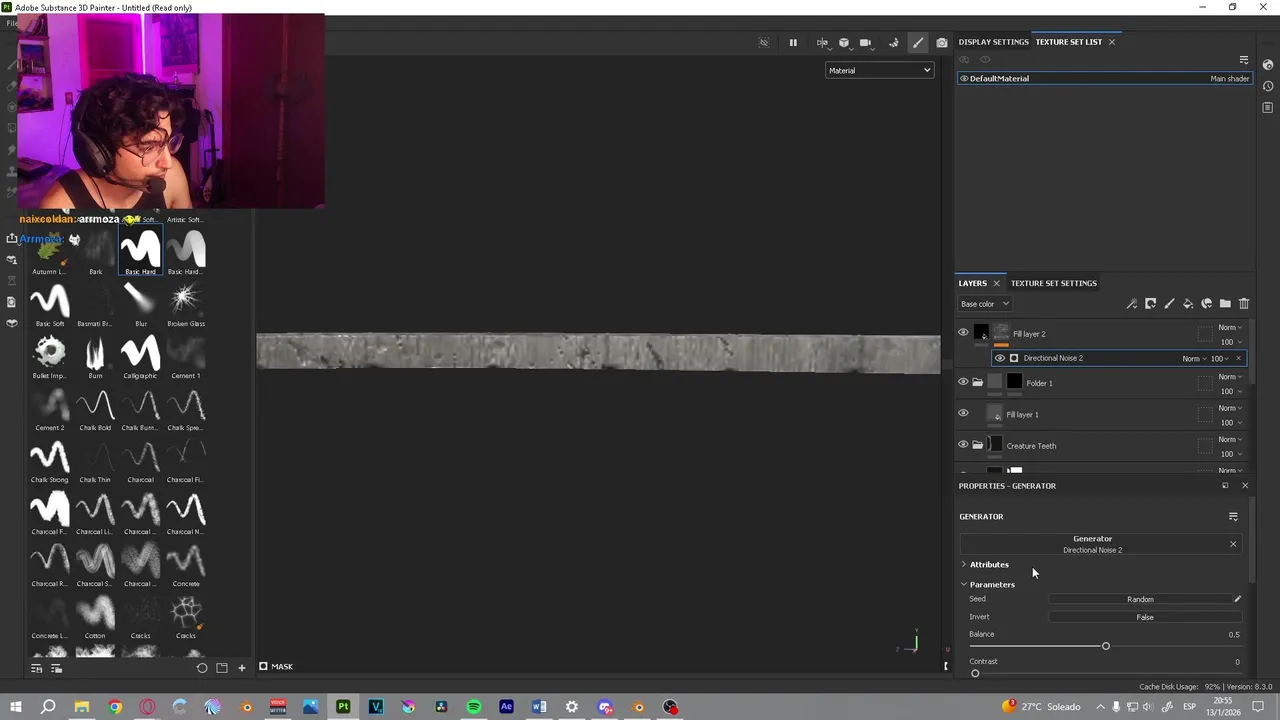Add a mask to the layer
Image resolution: width=1280 pixels, height=720 pixels.
(1151, 304)
